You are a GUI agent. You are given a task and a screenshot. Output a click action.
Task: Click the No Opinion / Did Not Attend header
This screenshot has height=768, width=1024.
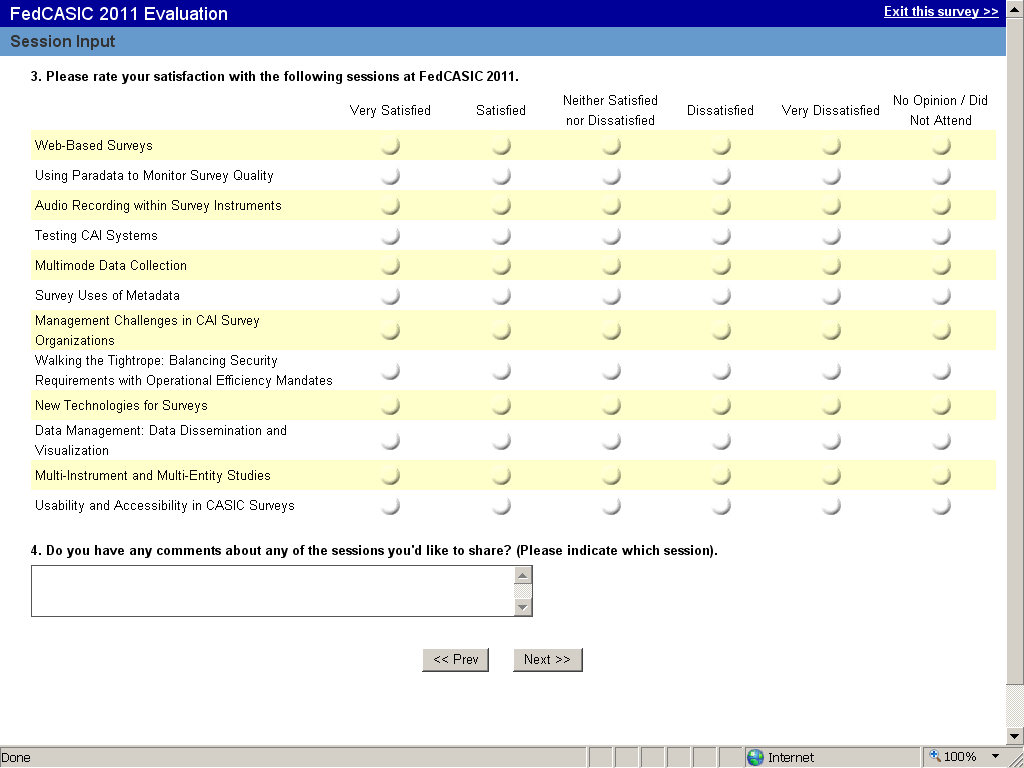(940, 110)
